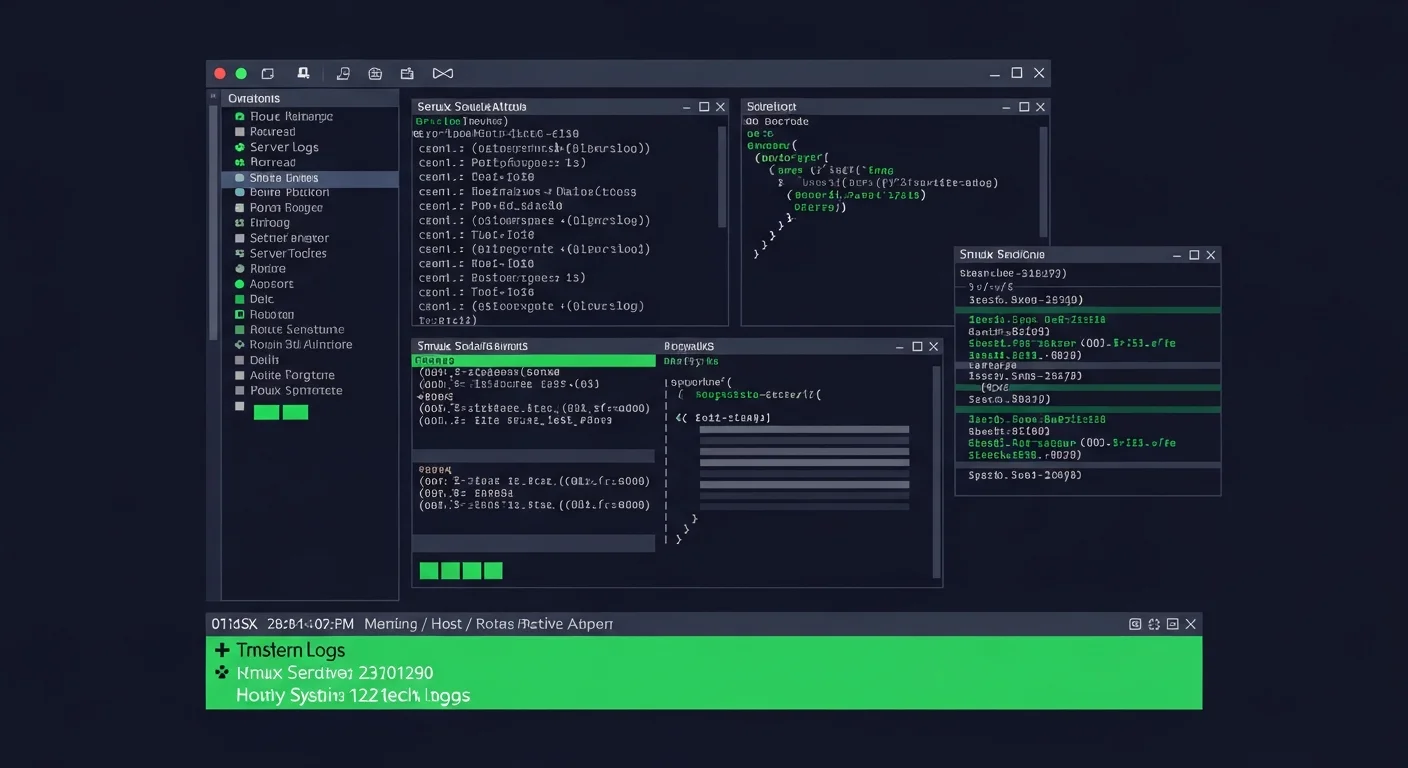Click the bowtie connector icon in the toolbar
This screenshot has width=1408, height=768.
point(442,73)
